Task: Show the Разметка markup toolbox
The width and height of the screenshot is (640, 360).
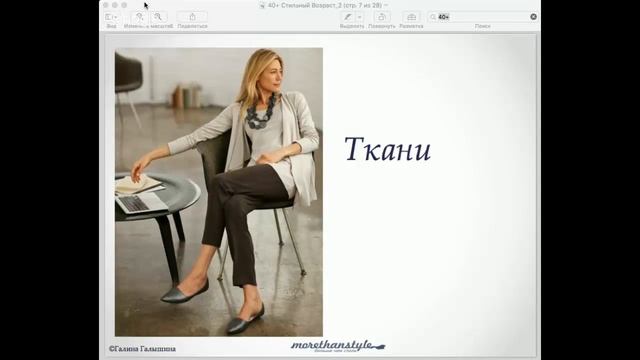Action: pyautogui.click(x=411, y=17)
